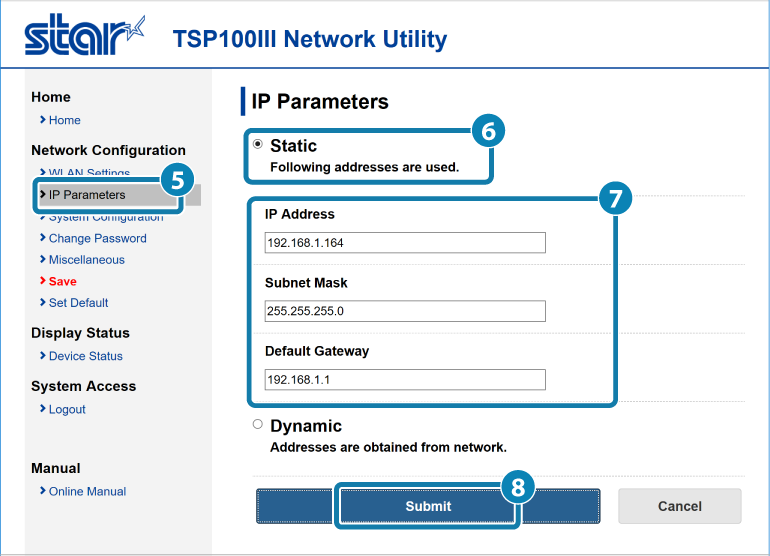This screenshot has width=770, height=556.
Task: Click the 'IP Parameters' page heading
Action: pyautogui.click(x=320, y=102)
